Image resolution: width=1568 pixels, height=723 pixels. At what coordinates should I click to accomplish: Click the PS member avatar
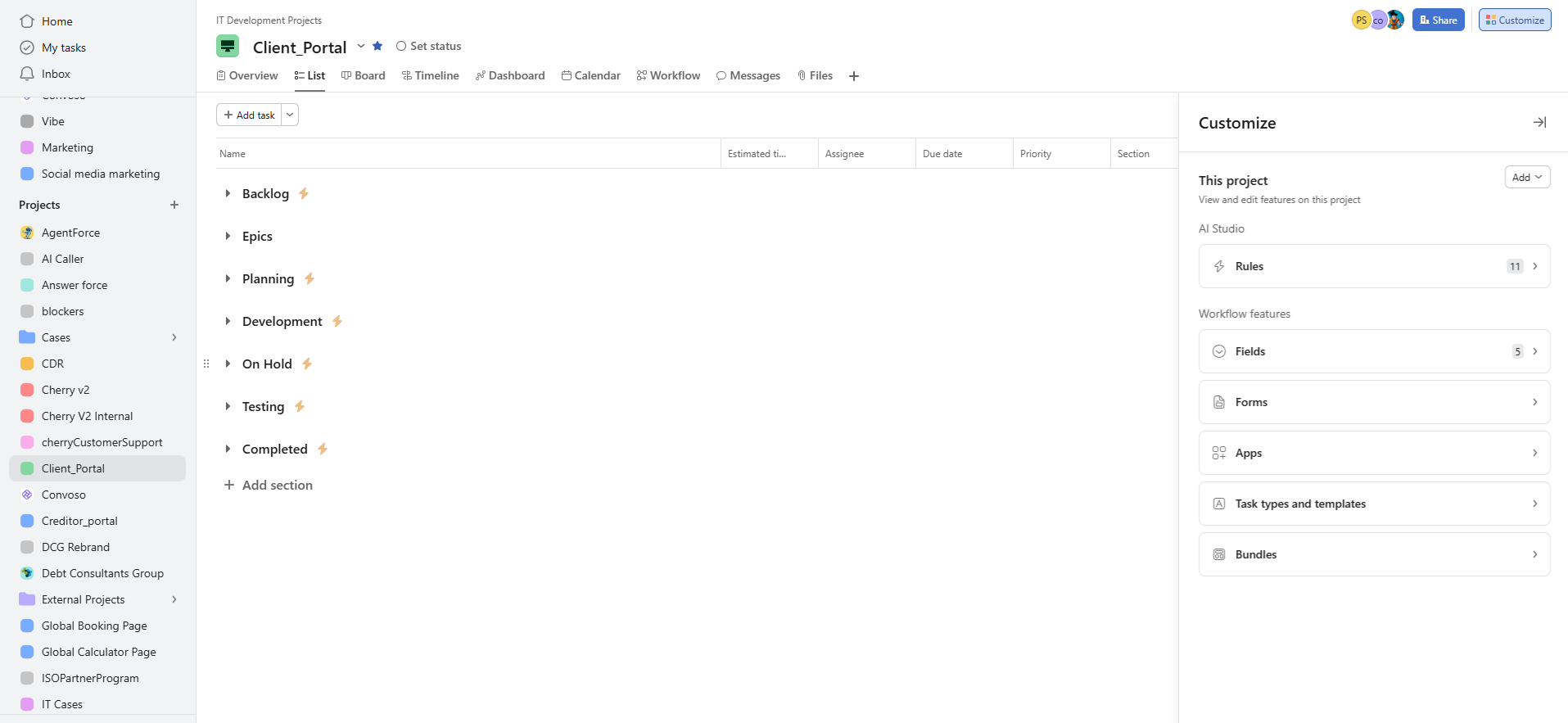(x=1360, y=20)
